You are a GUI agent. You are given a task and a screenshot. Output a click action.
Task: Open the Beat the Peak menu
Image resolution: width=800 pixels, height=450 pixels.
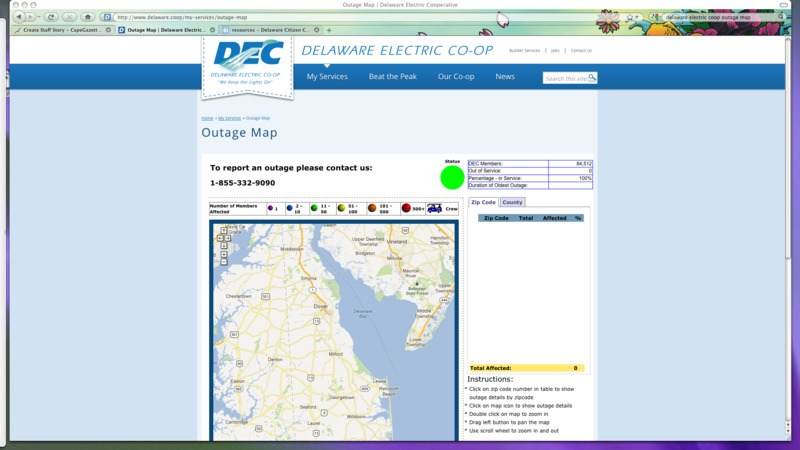click(x=393, y=77)
